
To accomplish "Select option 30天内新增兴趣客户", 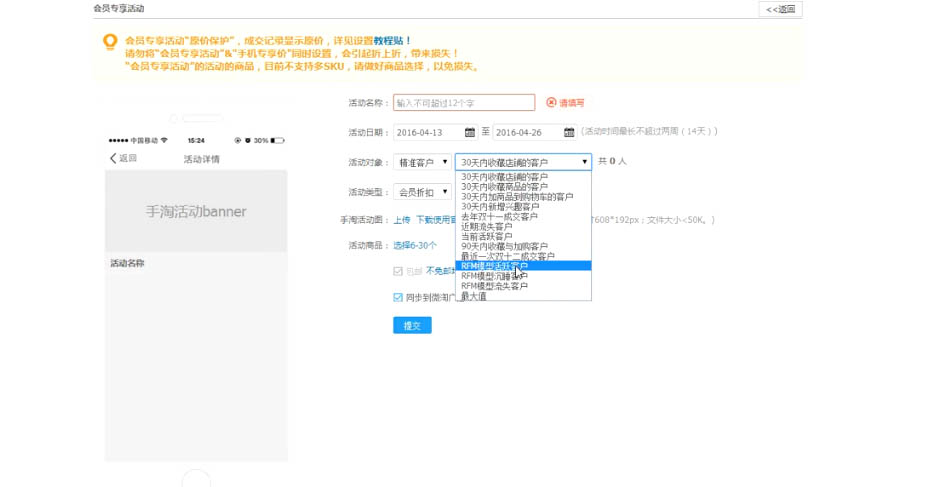I will click(523, 207).
